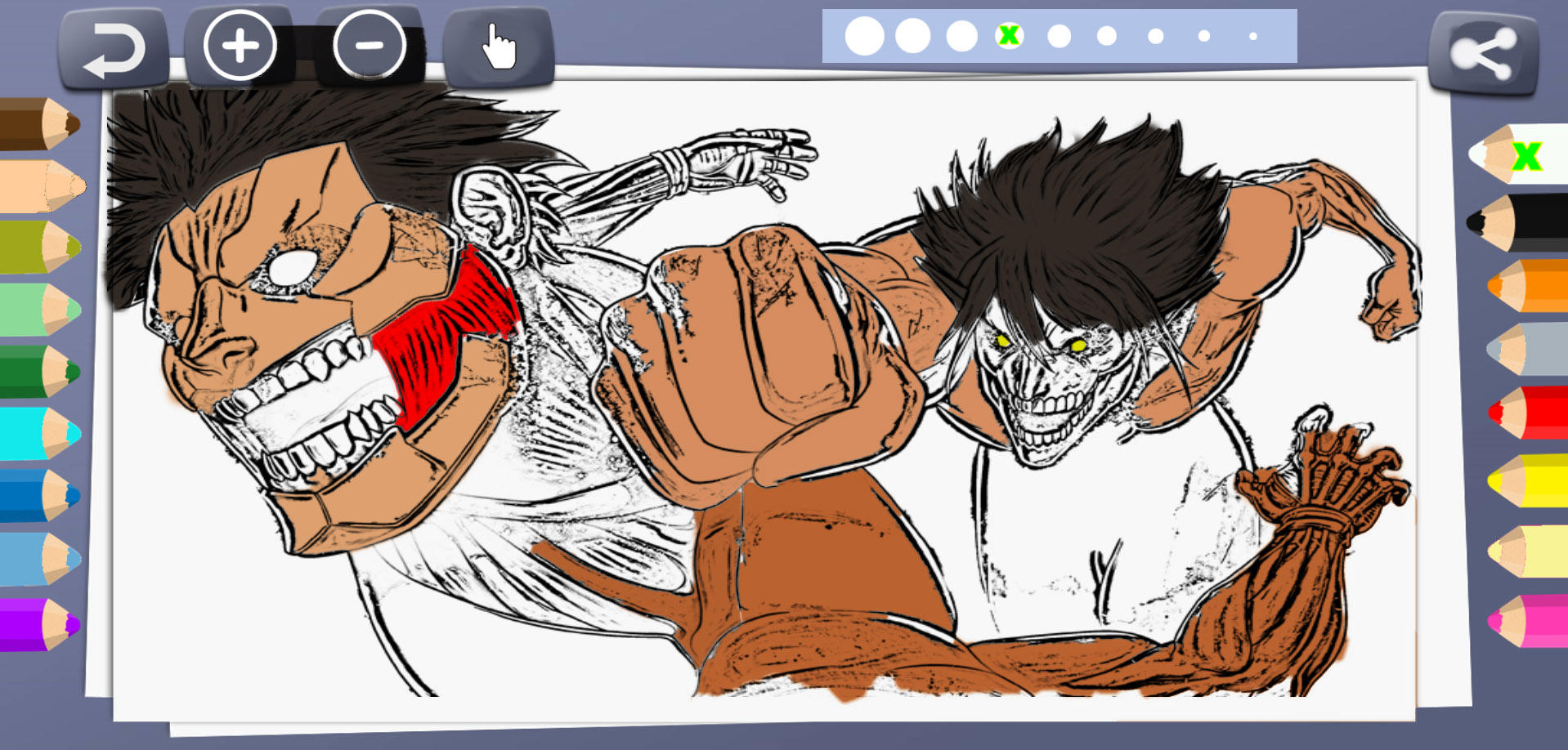Viewport: 1568px width, 750px height.
Task: Choose the smallest brush size dot
Action: point(1252,37)
